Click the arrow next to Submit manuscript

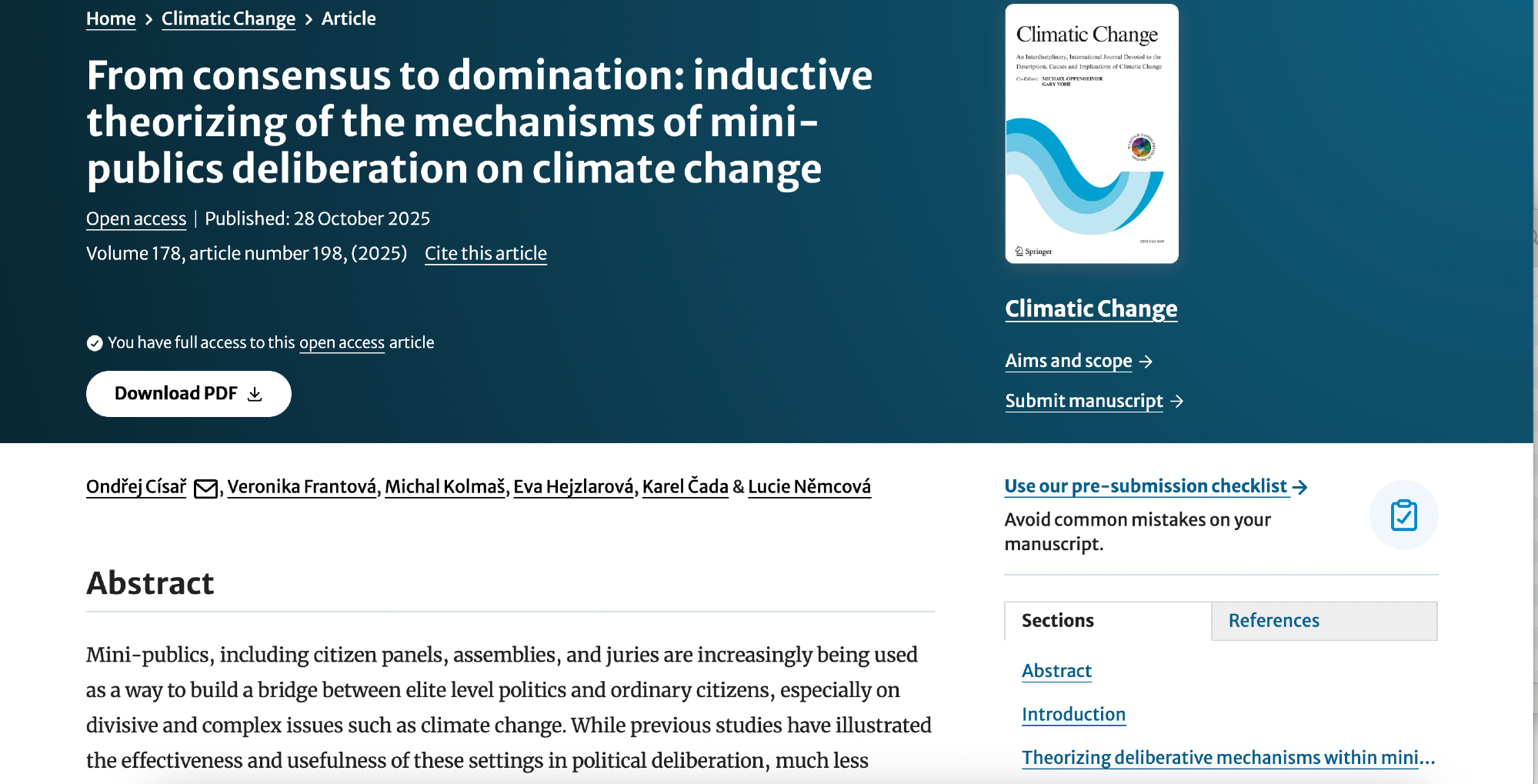tap(1176, 402)
